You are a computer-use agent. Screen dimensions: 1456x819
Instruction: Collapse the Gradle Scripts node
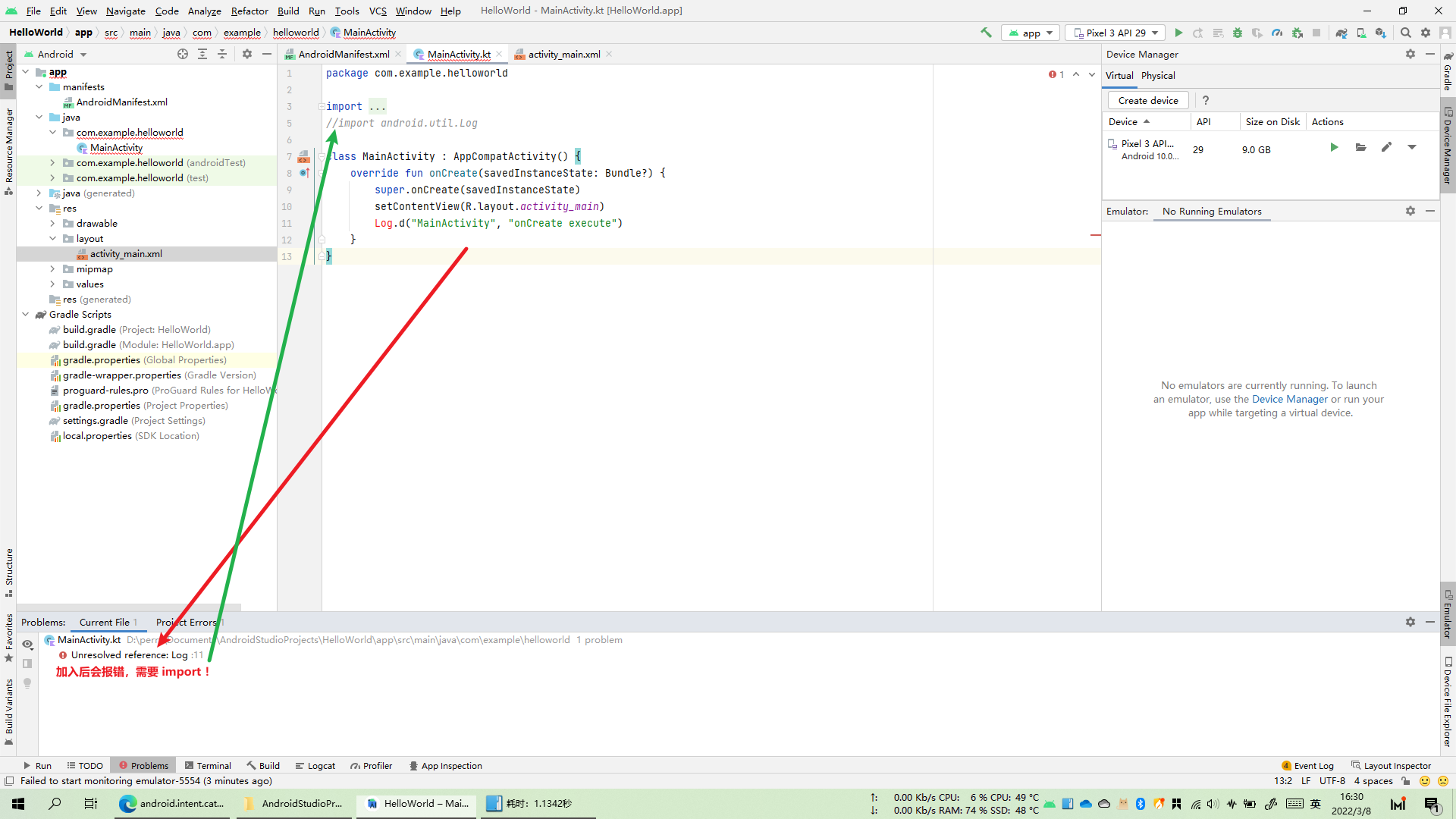(25, 315)
